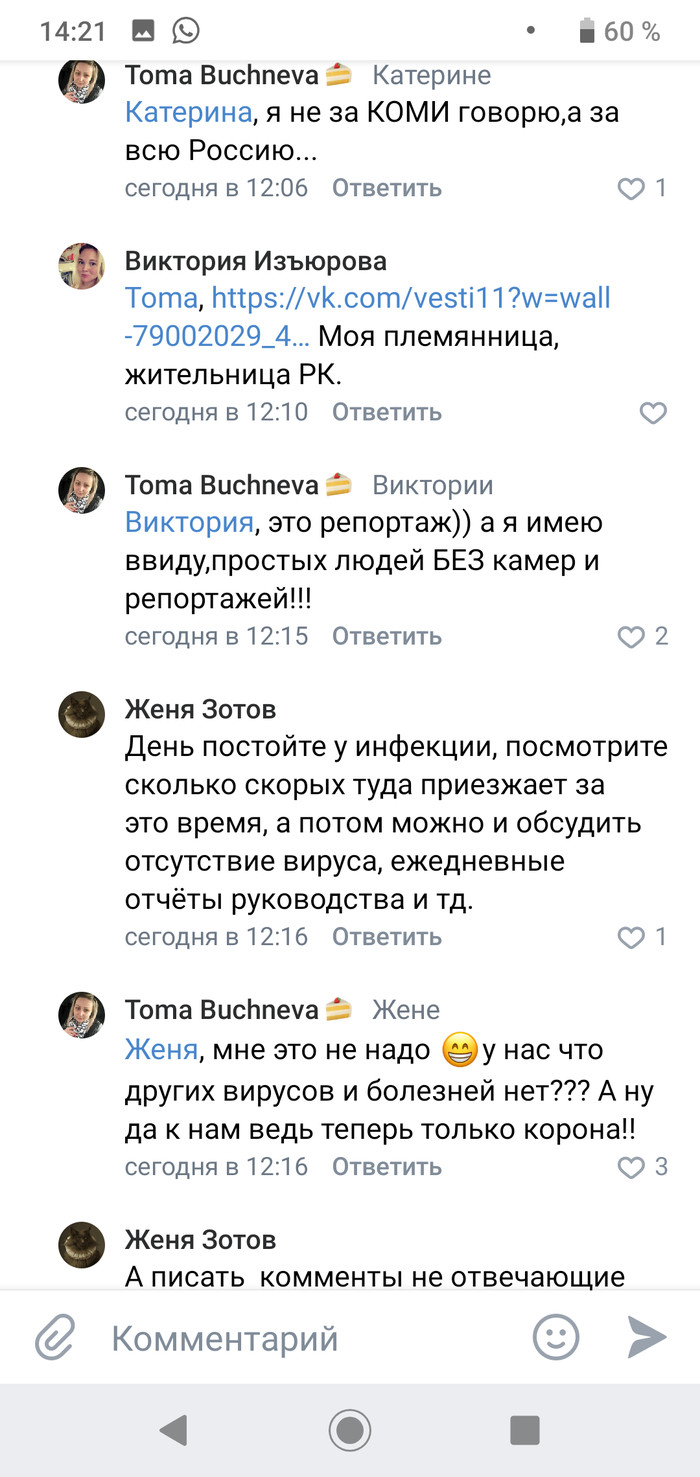
Task: Open Виктория Изъюрова's profile avatar
Action: 82,266
